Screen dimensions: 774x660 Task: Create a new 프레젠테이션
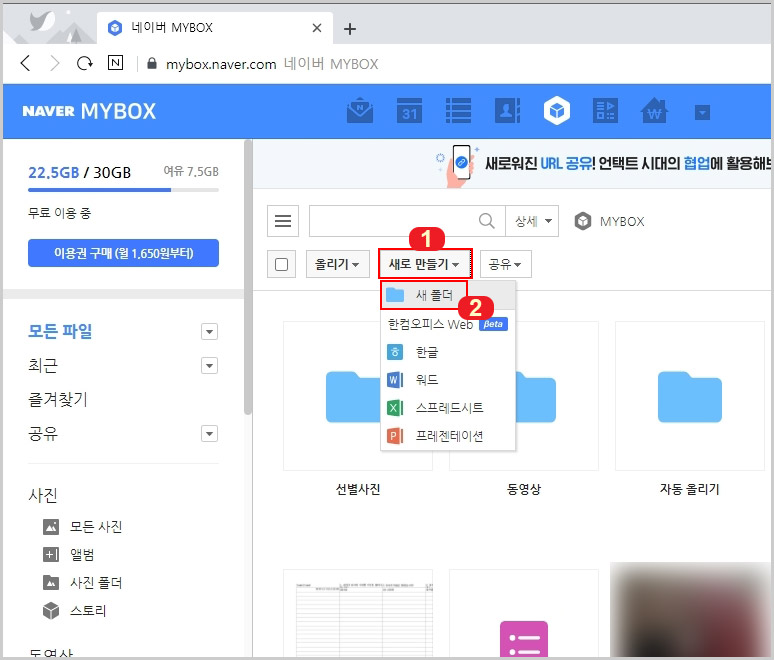pos(448,436)
